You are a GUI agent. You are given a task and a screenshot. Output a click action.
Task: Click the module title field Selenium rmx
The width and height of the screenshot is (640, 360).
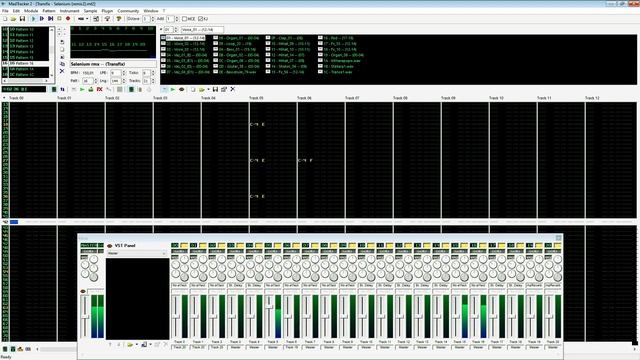click(x=113, y=64)
